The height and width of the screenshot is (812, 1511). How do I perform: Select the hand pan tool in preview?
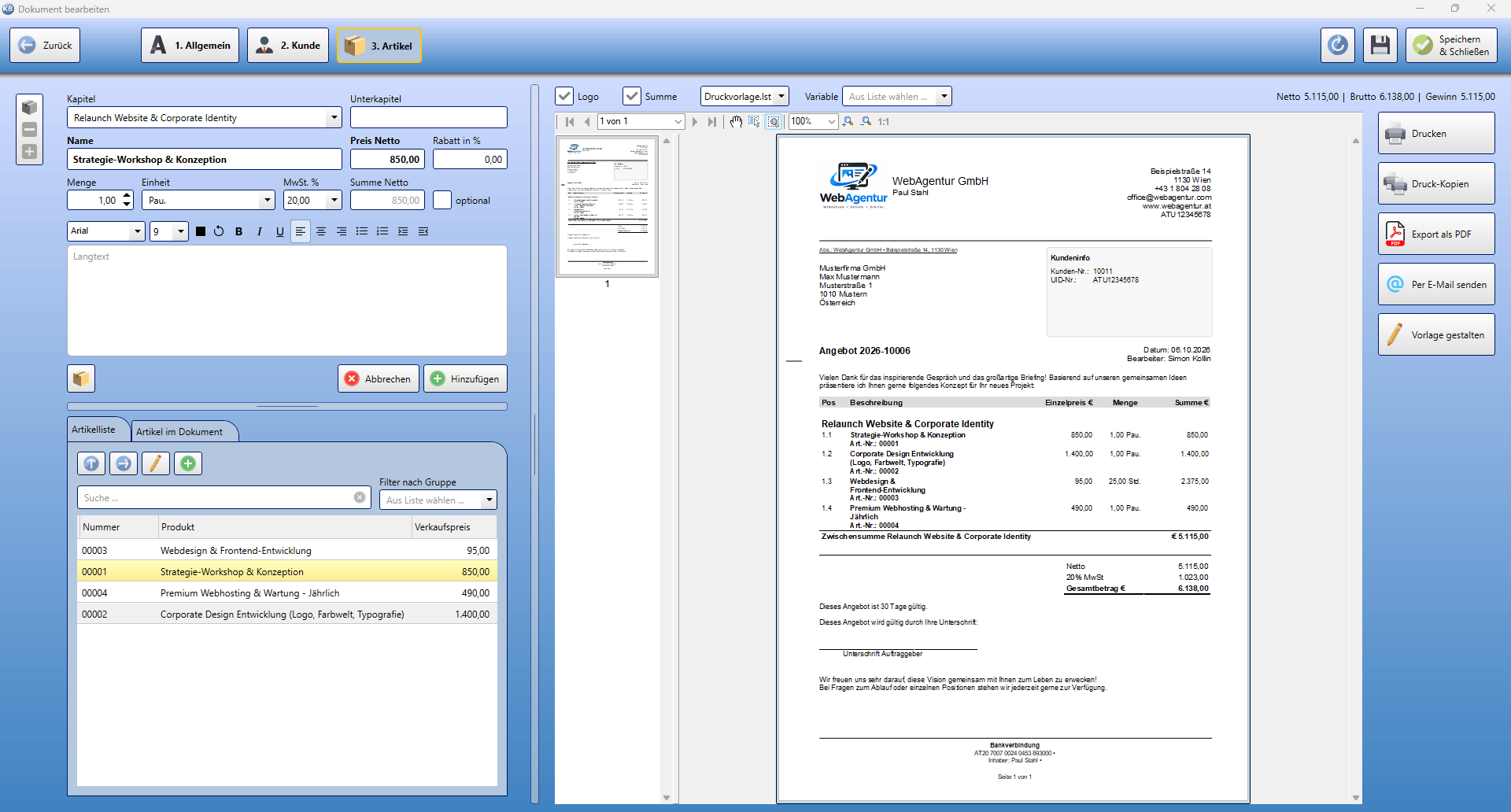(x=736, y=121)
